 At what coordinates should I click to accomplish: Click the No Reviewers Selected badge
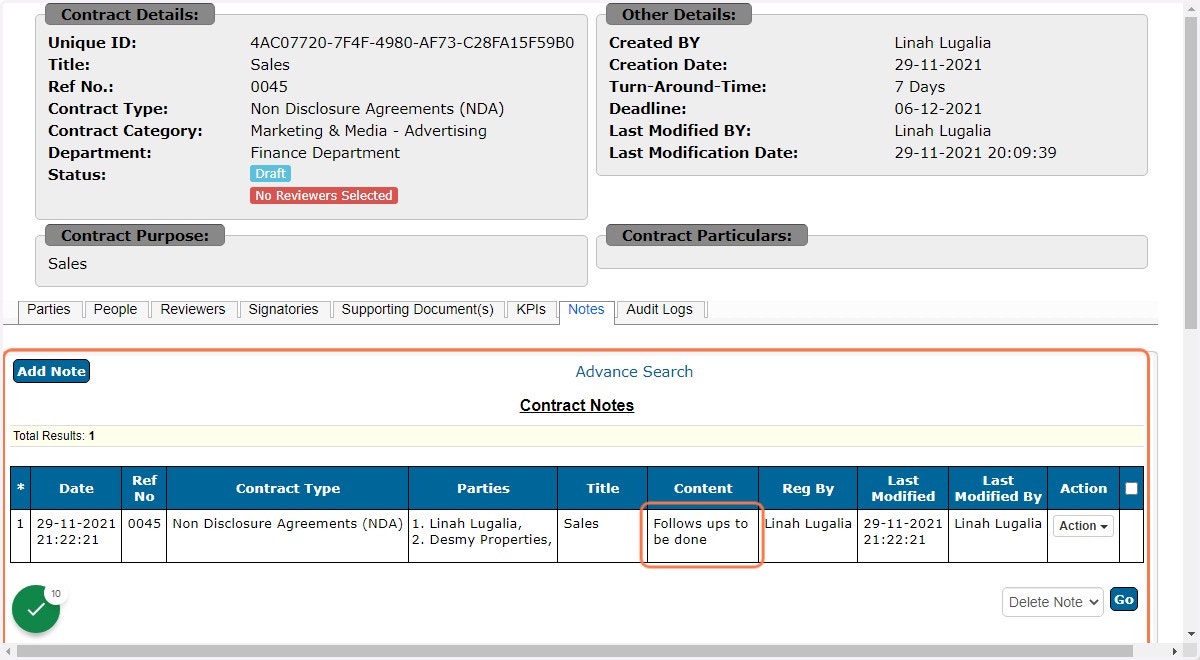(x=324, y=196)
